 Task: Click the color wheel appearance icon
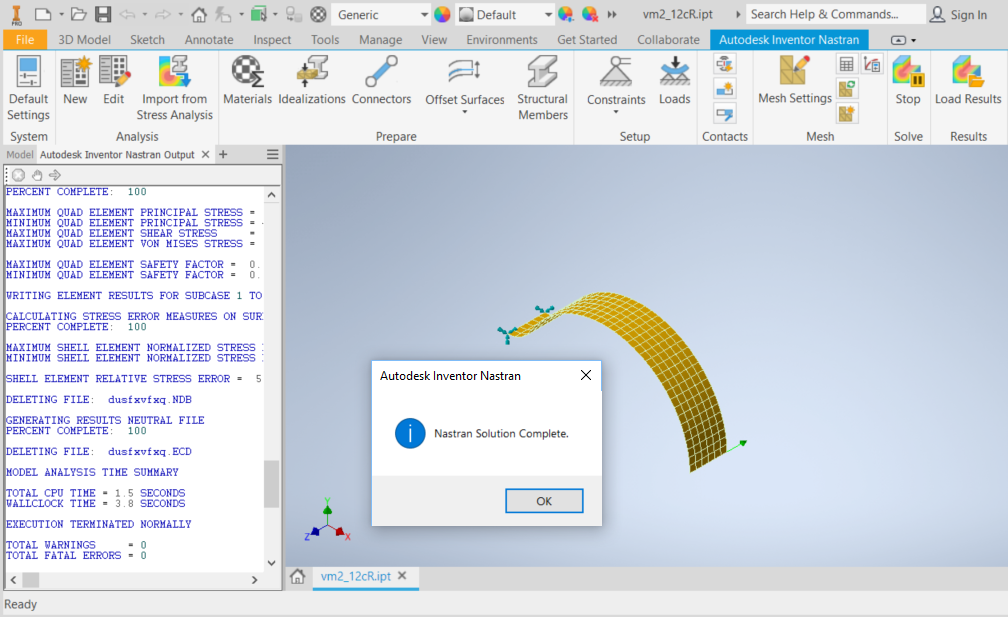pos(442,14)
